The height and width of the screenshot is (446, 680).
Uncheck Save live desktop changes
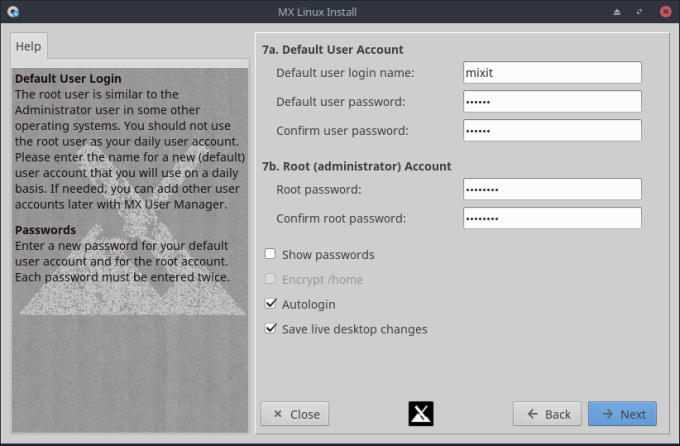pyautogui.click(x=270, y=328)
